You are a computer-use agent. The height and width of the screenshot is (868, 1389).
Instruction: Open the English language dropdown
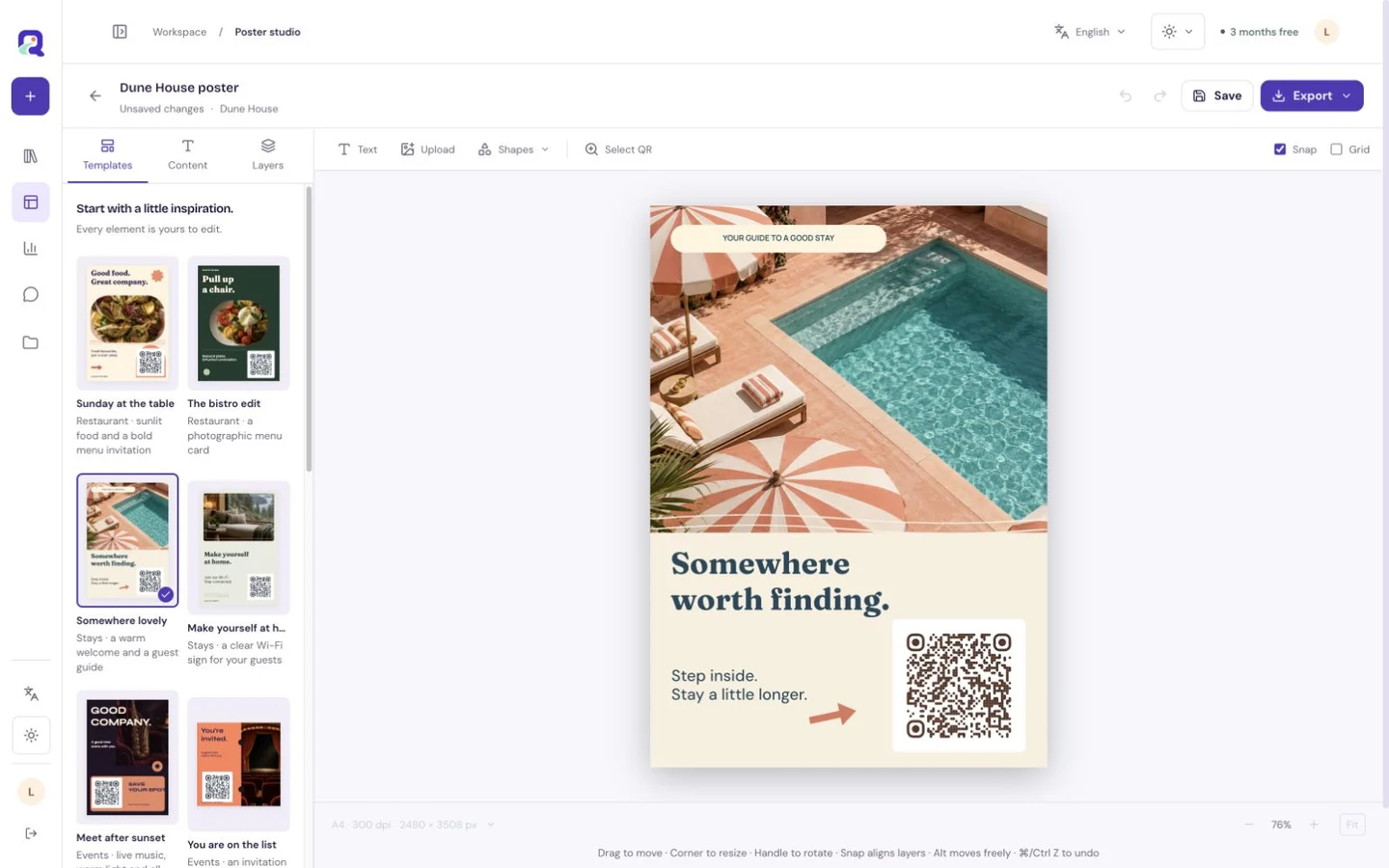click(1090, 32)
